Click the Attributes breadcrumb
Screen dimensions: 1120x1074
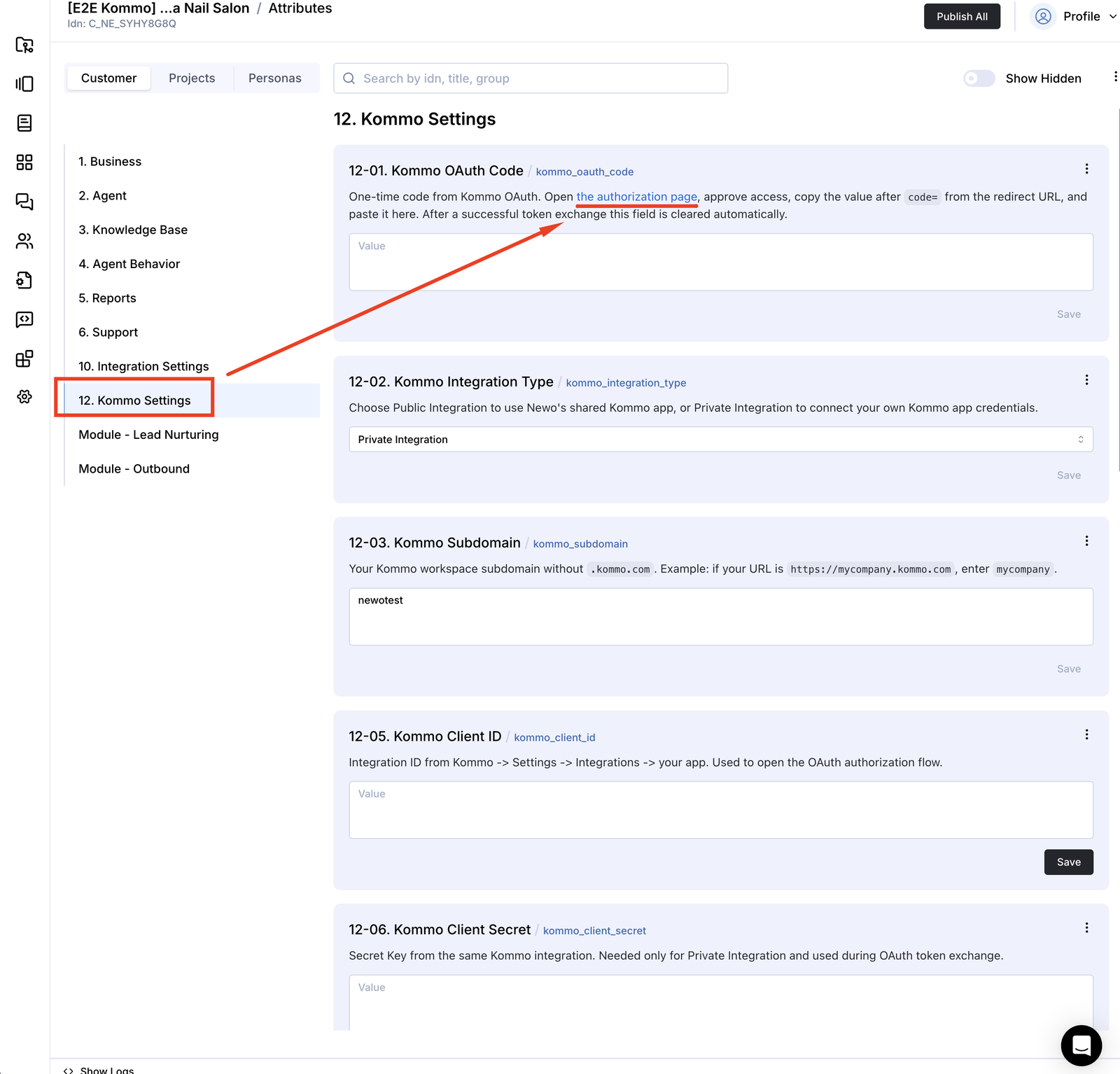pyautogui.click(x=300, y=8)
